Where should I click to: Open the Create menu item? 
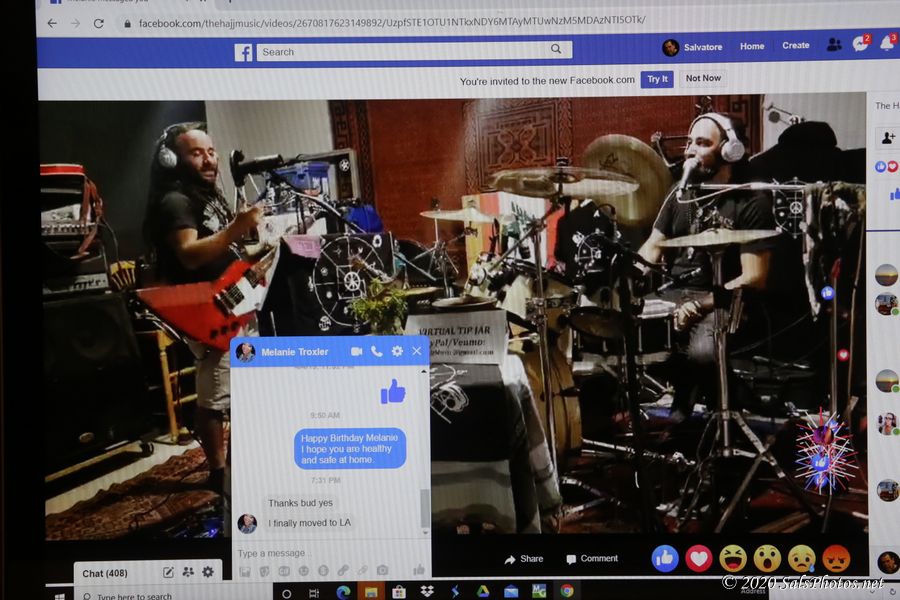click(x=796, y=46)
